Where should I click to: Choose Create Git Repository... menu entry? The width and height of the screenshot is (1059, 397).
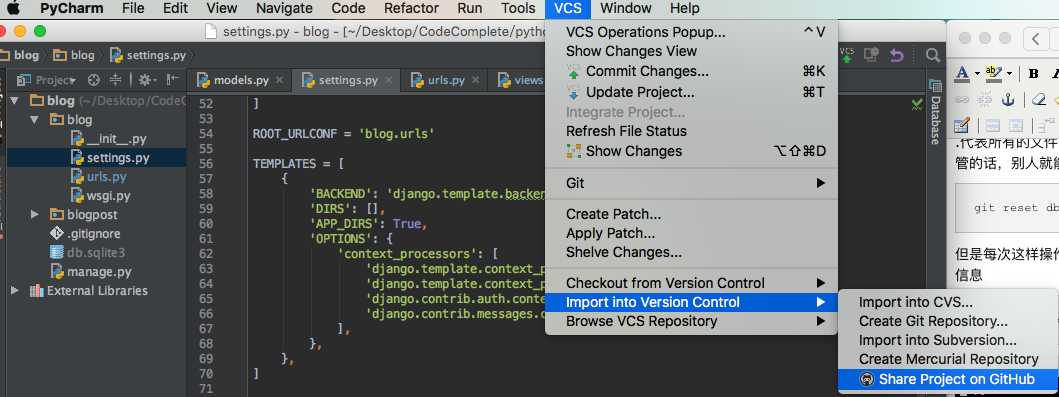coord(933,321)
